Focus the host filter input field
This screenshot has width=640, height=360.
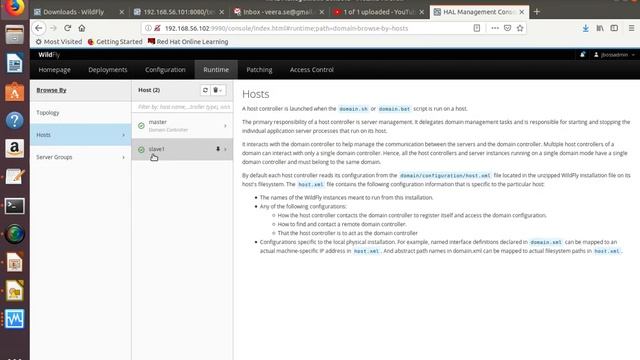click(182, 107)
